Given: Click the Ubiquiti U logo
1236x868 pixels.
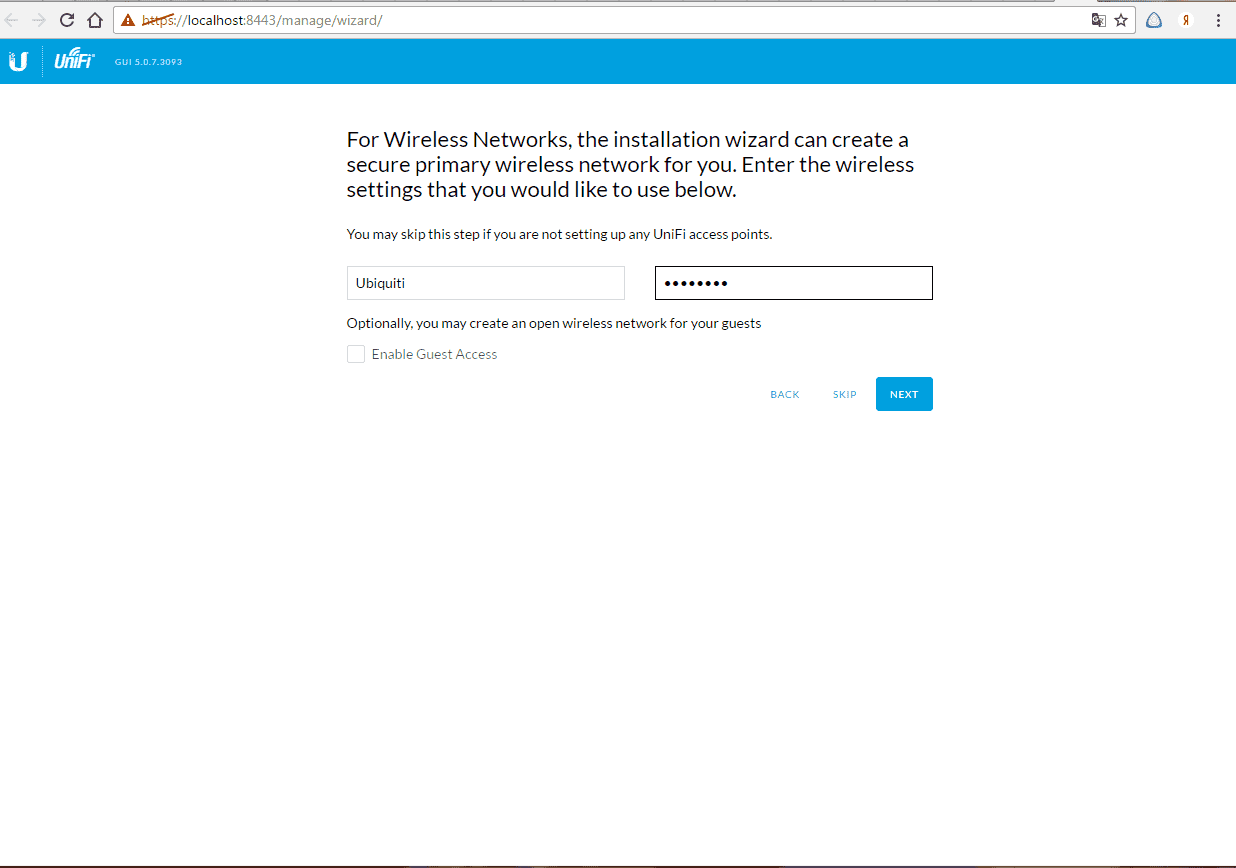Looking at the screenshot, I should coord(18,62).
